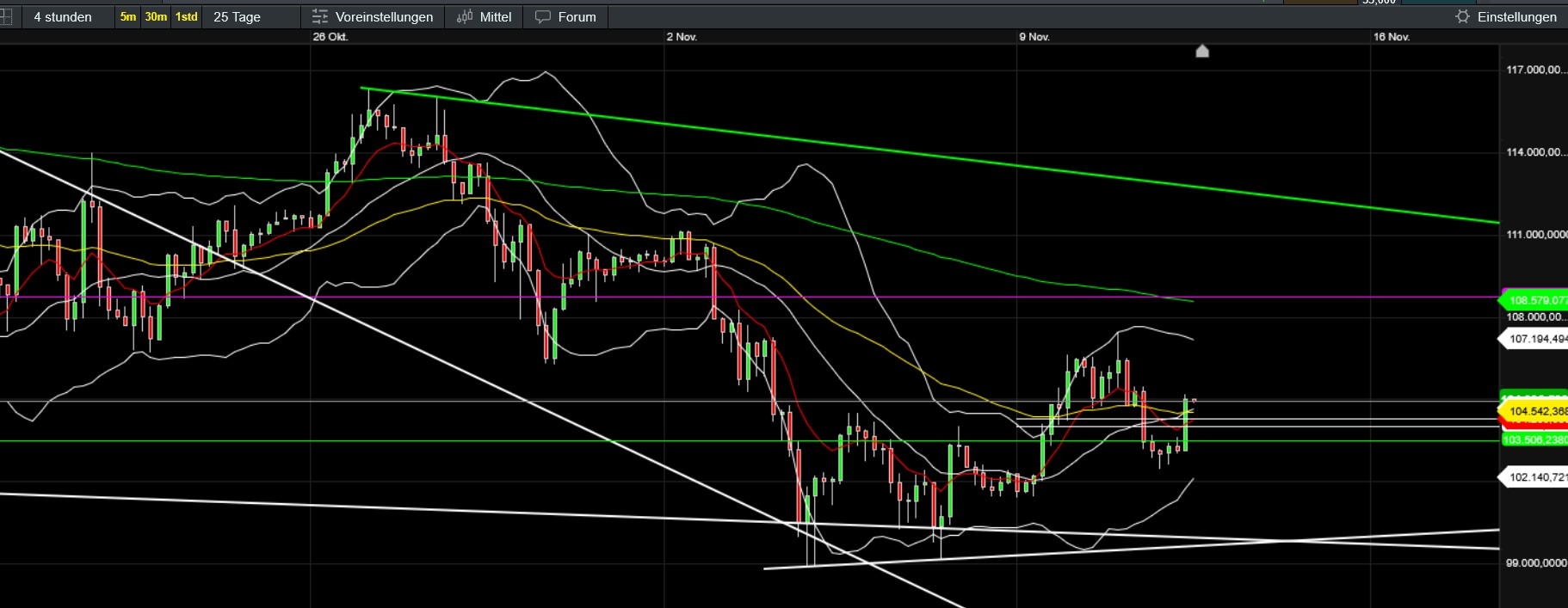
Task: Open the Forum menu item
Action: [577, 17]
